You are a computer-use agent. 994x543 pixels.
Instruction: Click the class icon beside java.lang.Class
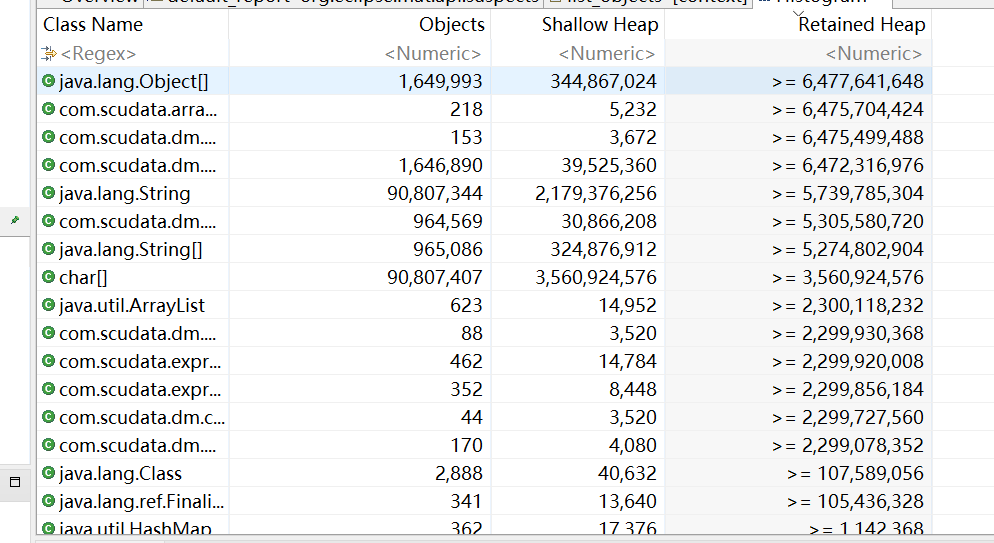point(48,473)
